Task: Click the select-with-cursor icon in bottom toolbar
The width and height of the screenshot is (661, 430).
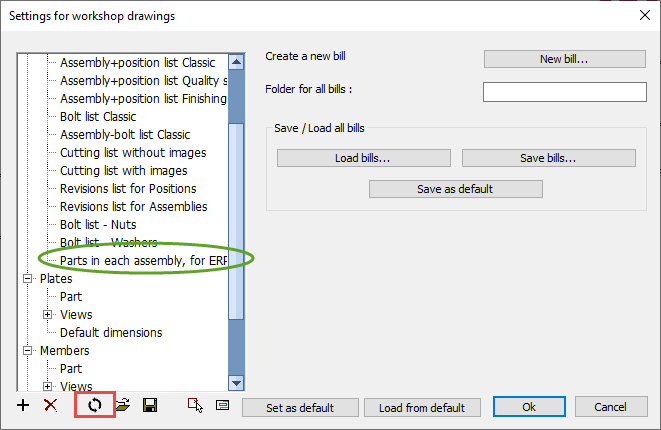Action: (x=195, y=406)
